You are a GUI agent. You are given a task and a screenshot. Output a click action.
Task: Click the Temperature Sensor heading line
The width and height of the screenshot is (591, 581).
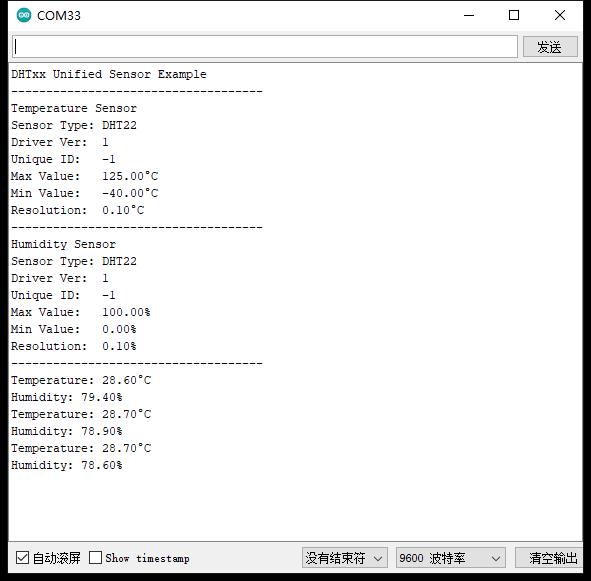coord(74,108)
